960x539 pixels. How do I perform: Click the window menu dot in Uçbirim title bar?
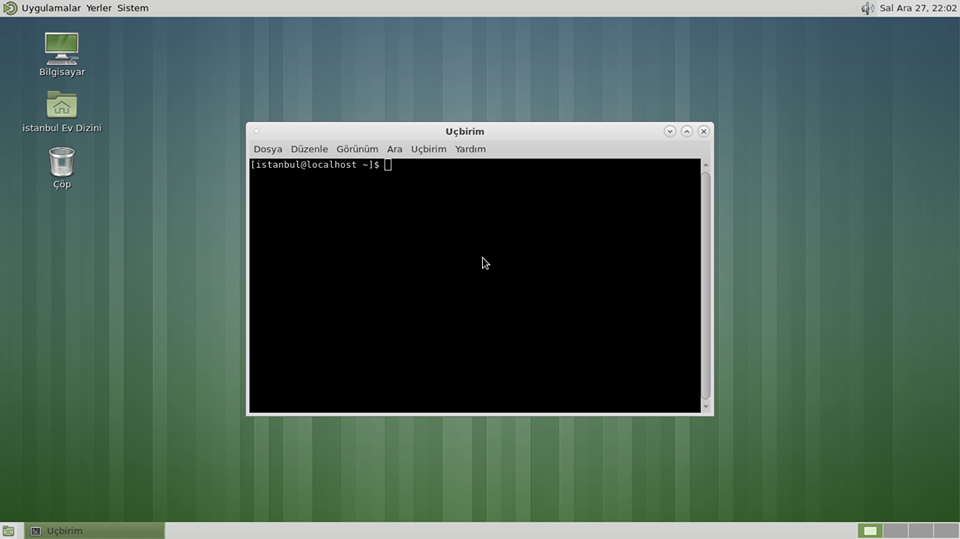click(257, 131)
